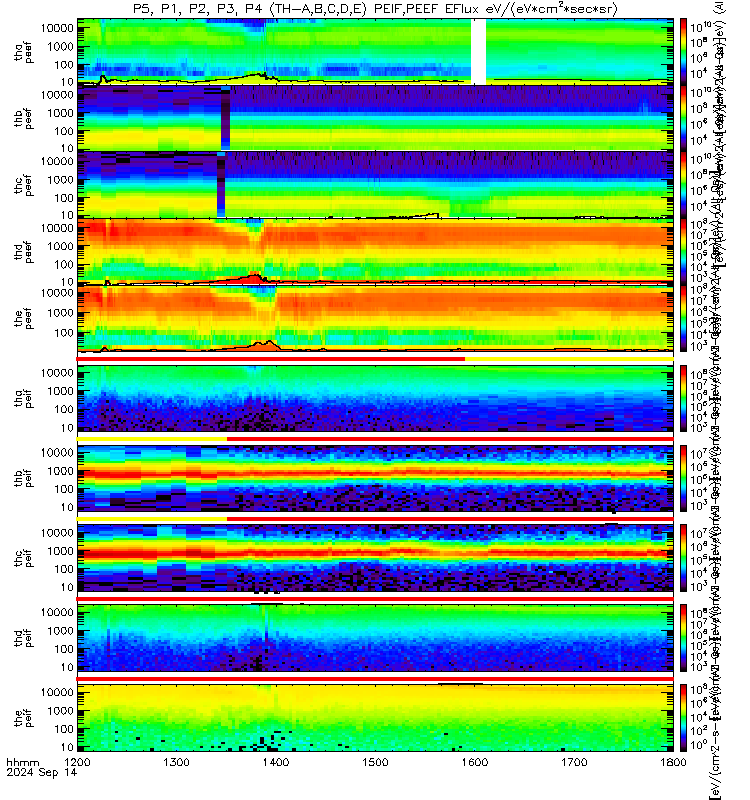Select the 'tha peif' panel label
The image size is (750, 800).
pyautogui.click(x=23, y=398)
